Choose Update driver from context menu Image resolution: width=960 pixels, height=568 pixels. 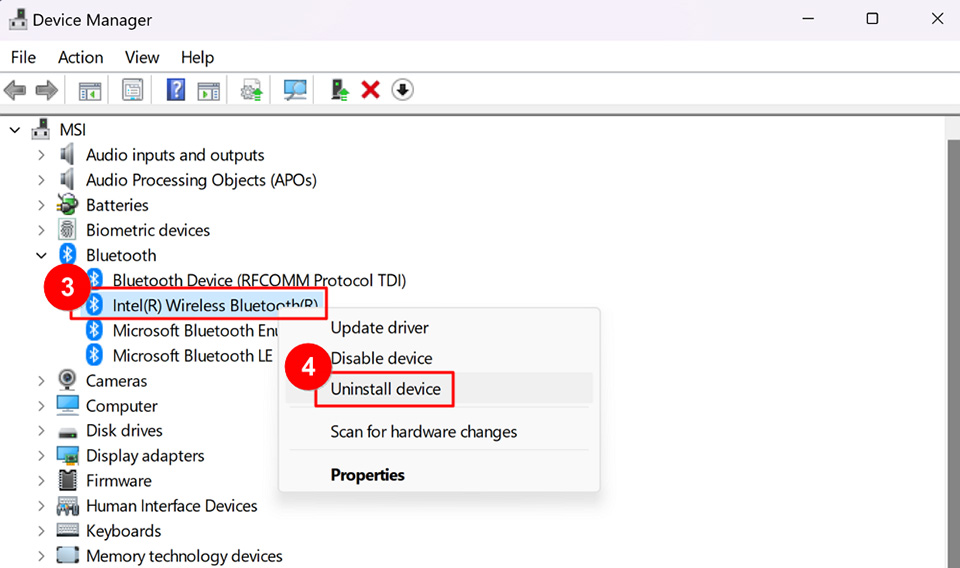[x=439, y=327]
